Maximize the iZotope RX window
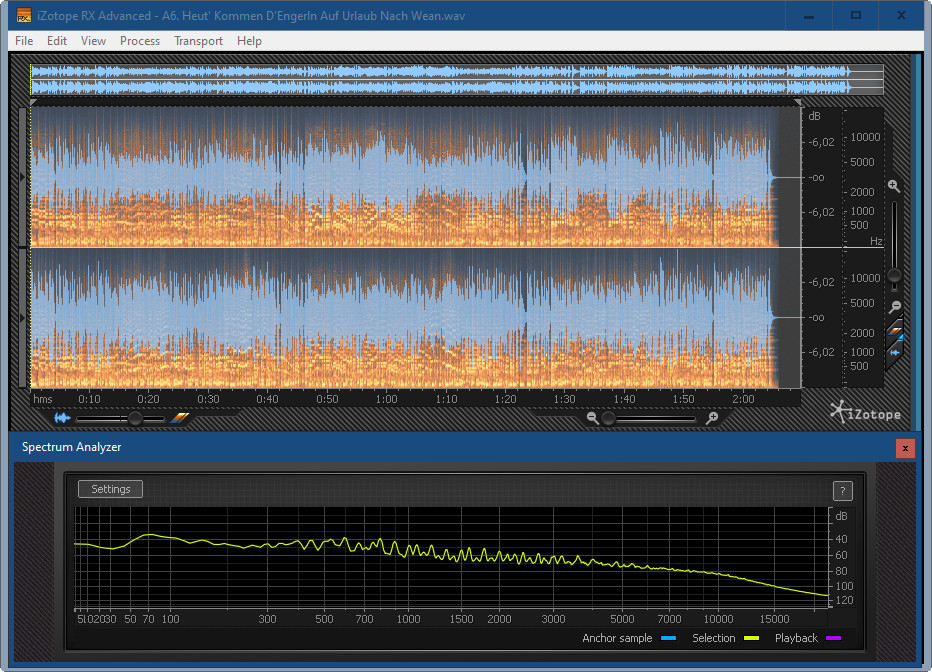Screen dimensions: 932x672 point(855,15)
